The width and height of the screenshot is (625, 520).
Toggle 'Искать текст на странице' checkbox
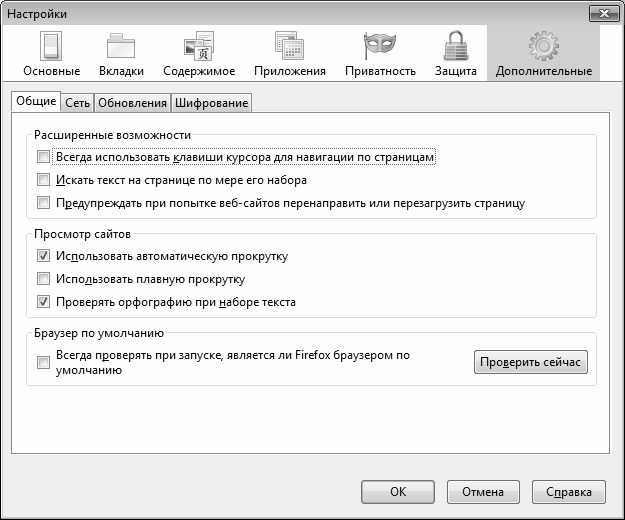(x=43, y=180)
